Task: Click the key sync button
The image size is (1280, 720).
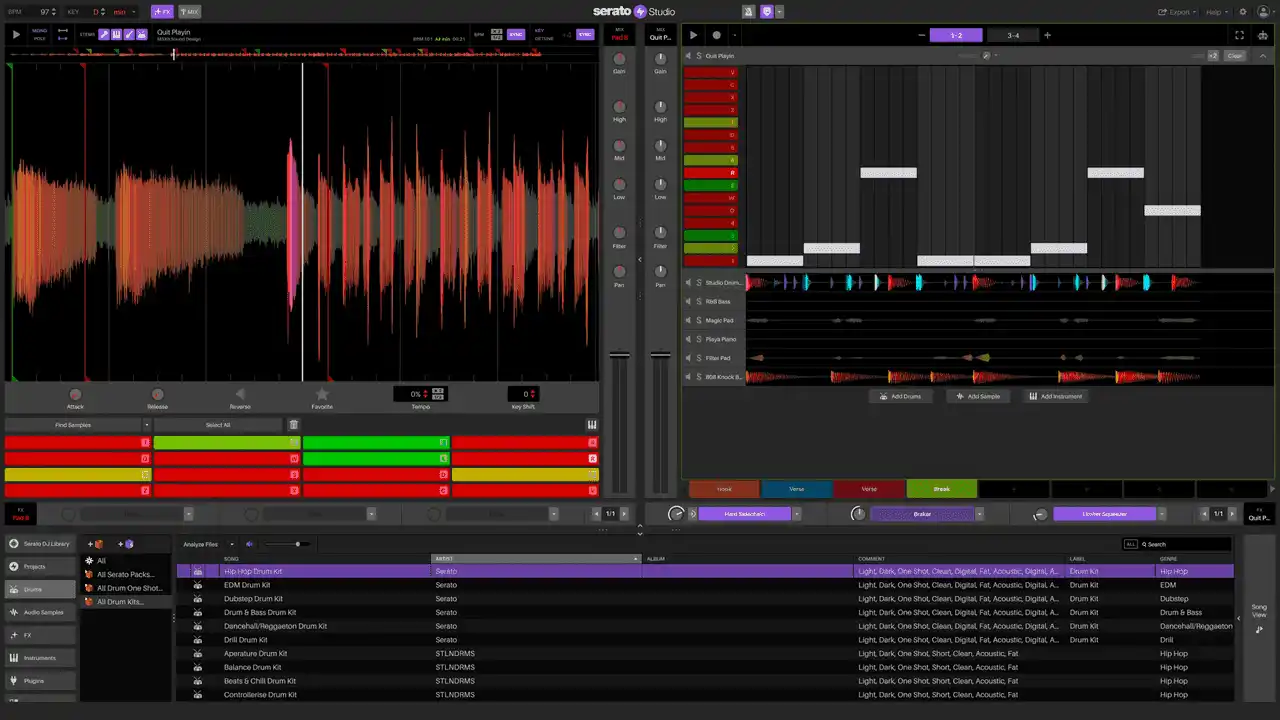Action: pyautogui.click(x=585, y=34)
